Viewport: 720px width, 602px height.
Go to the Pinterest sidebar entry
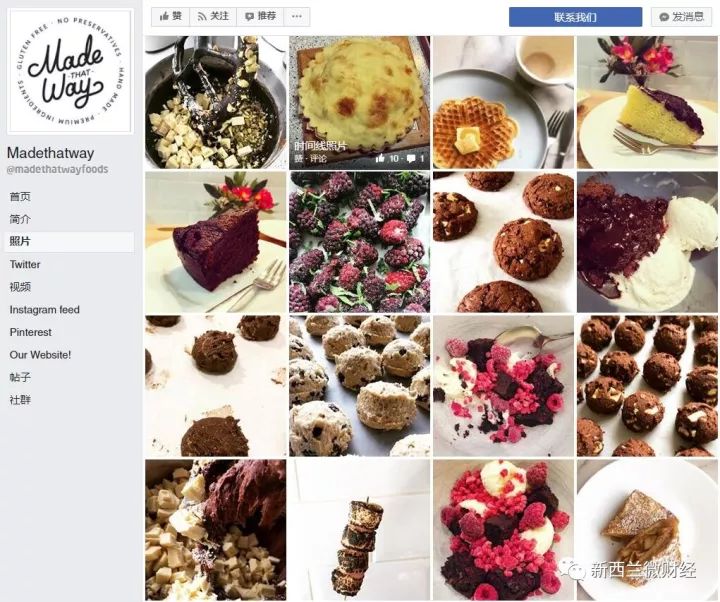(30, 332)
